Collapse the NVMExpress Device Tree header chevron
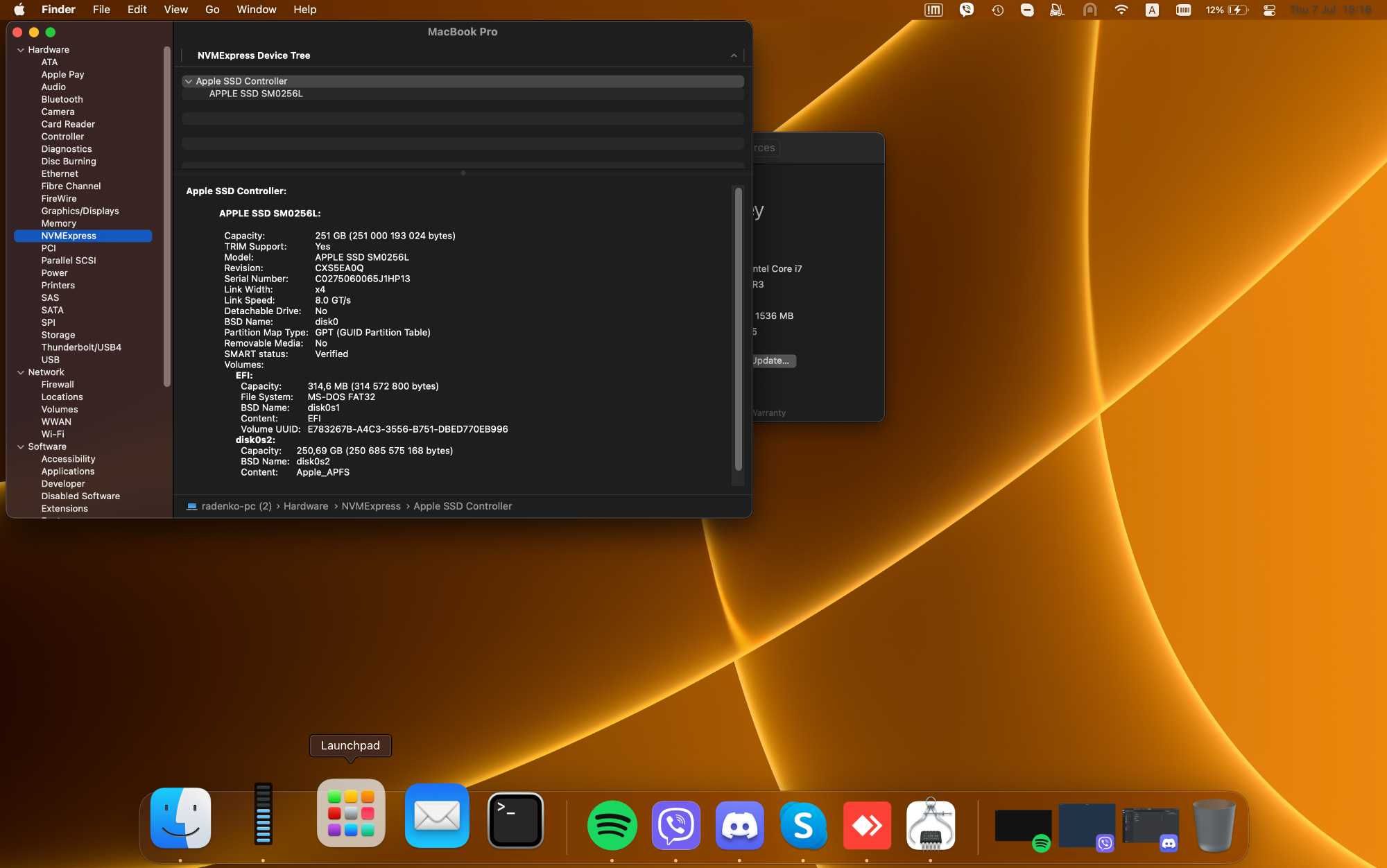Viewport: 1387px width, 868px height. pos(734,55)
